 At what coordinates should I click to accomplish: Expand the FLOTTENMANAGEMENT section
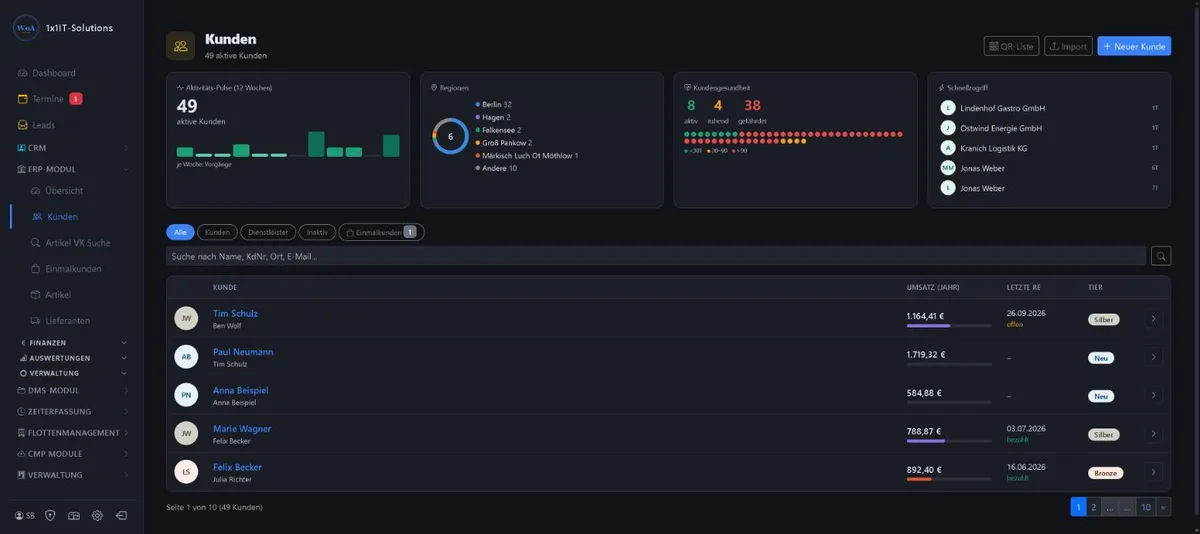coord(72,433)
